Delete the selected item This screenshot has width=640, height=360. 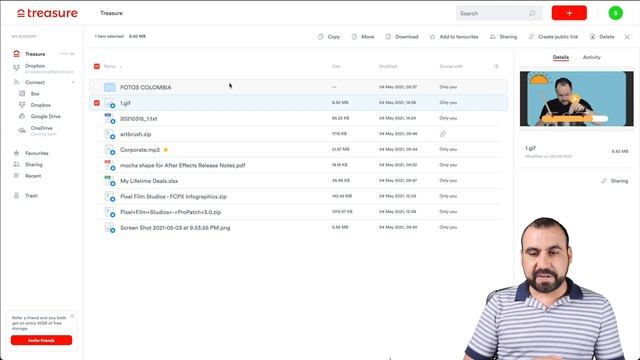click(602, 37)
